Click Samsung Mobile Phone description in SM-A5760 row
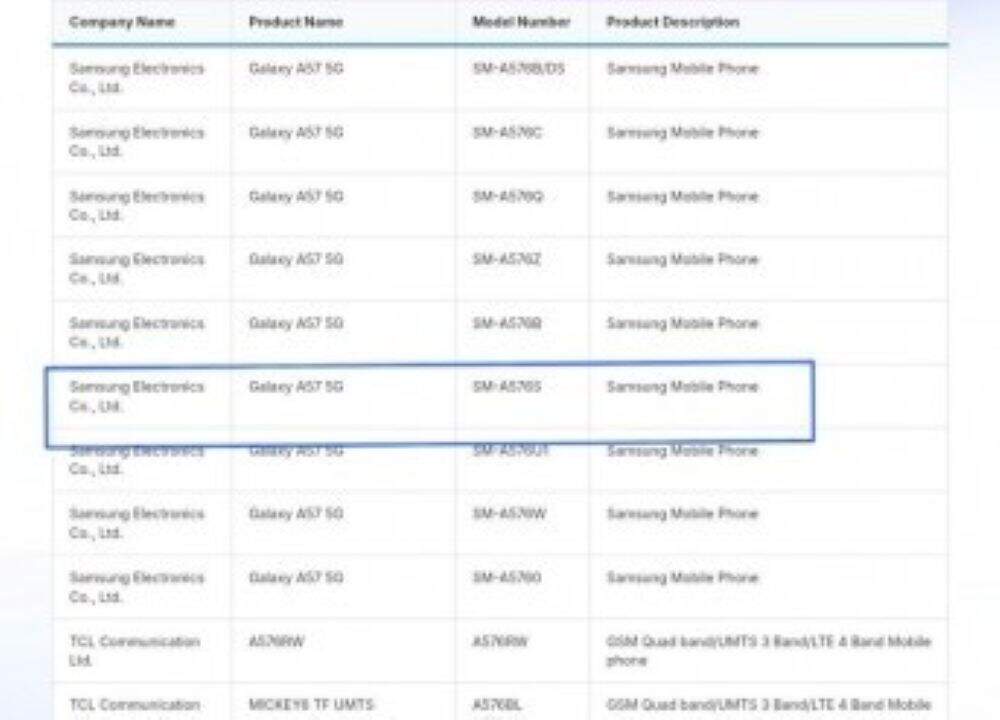 [x=682, y=577]
